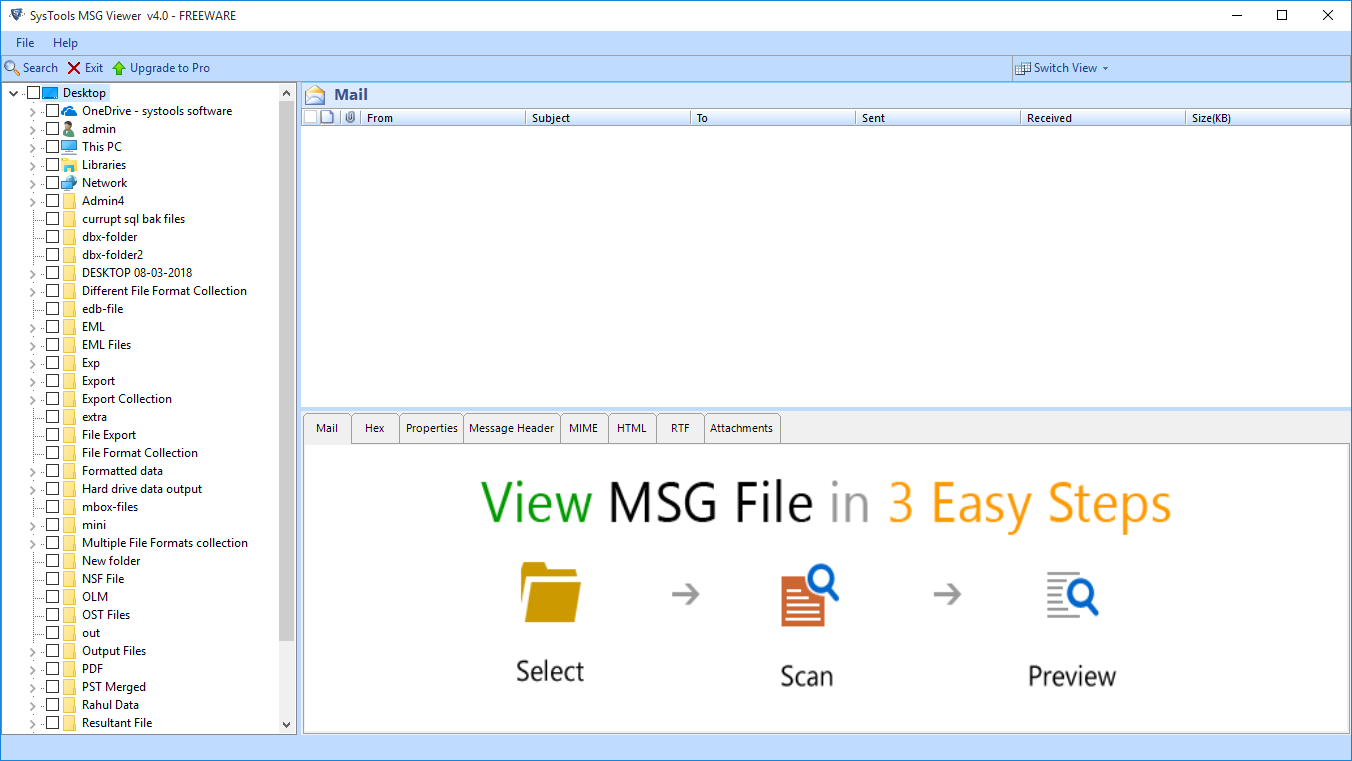Select the OST Files folder label
This screenshot has width=1352, height=761.
click(x=106, y=615)
